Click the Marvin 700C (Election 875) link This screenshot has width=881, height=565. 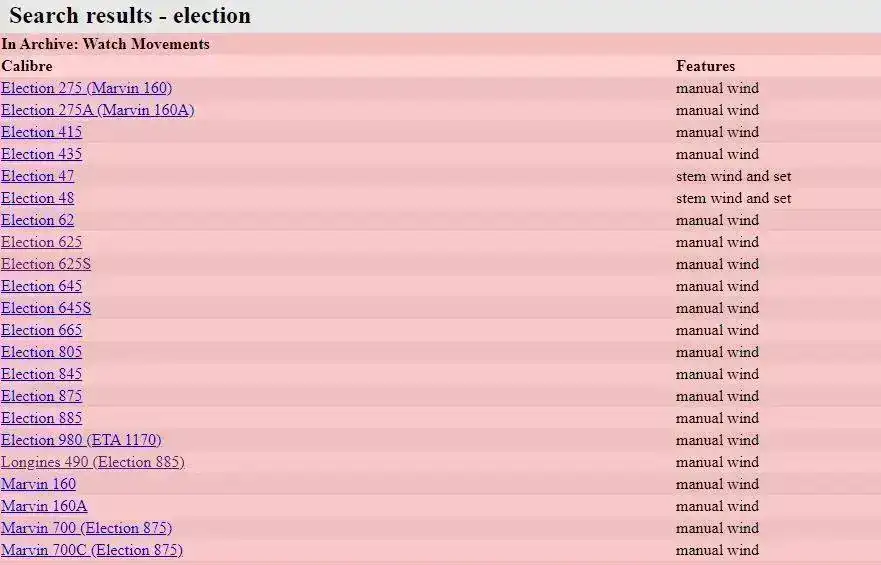coord(92,550)
